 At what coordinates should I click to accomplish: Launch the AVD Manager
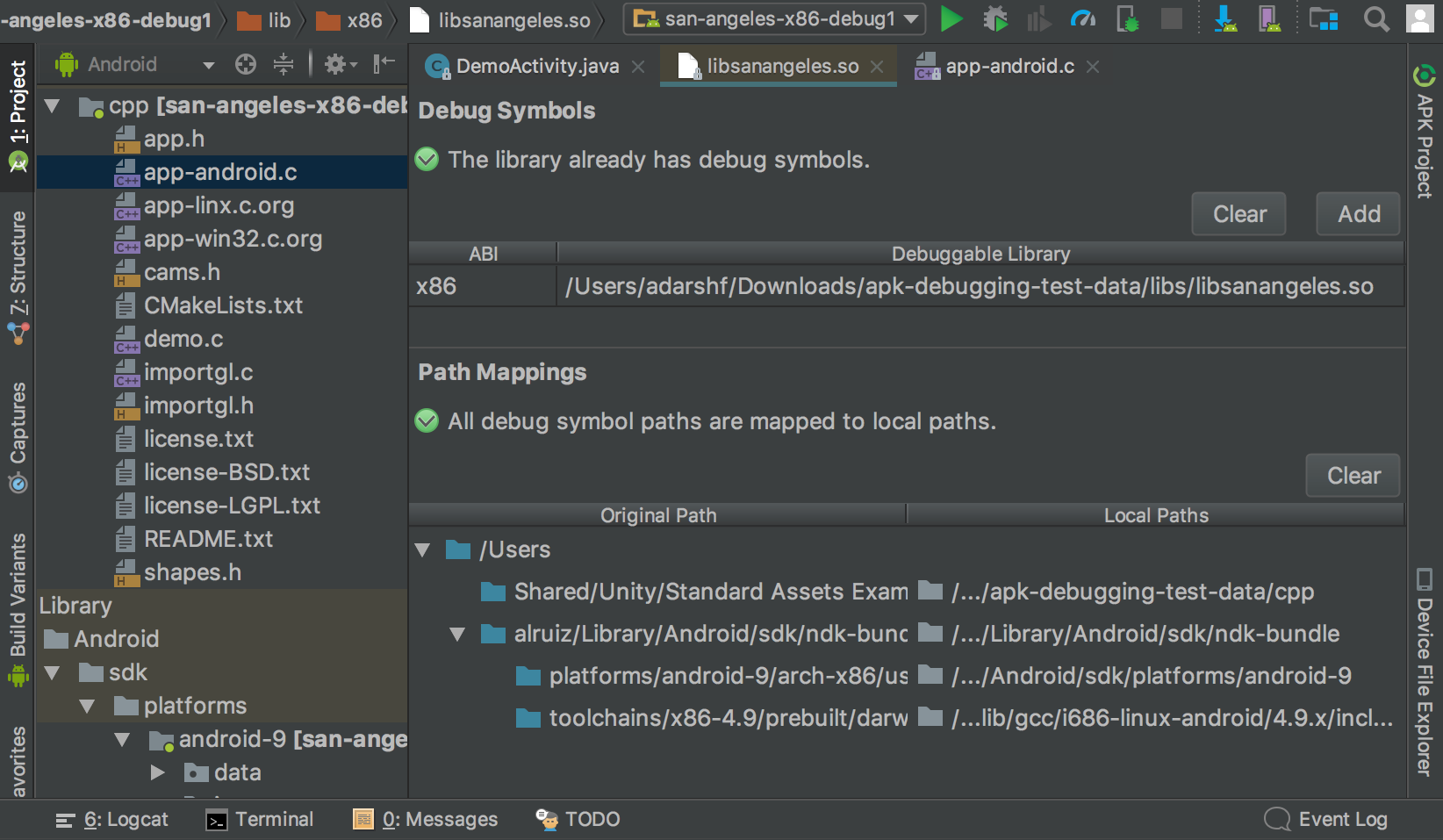point(1270,19)
